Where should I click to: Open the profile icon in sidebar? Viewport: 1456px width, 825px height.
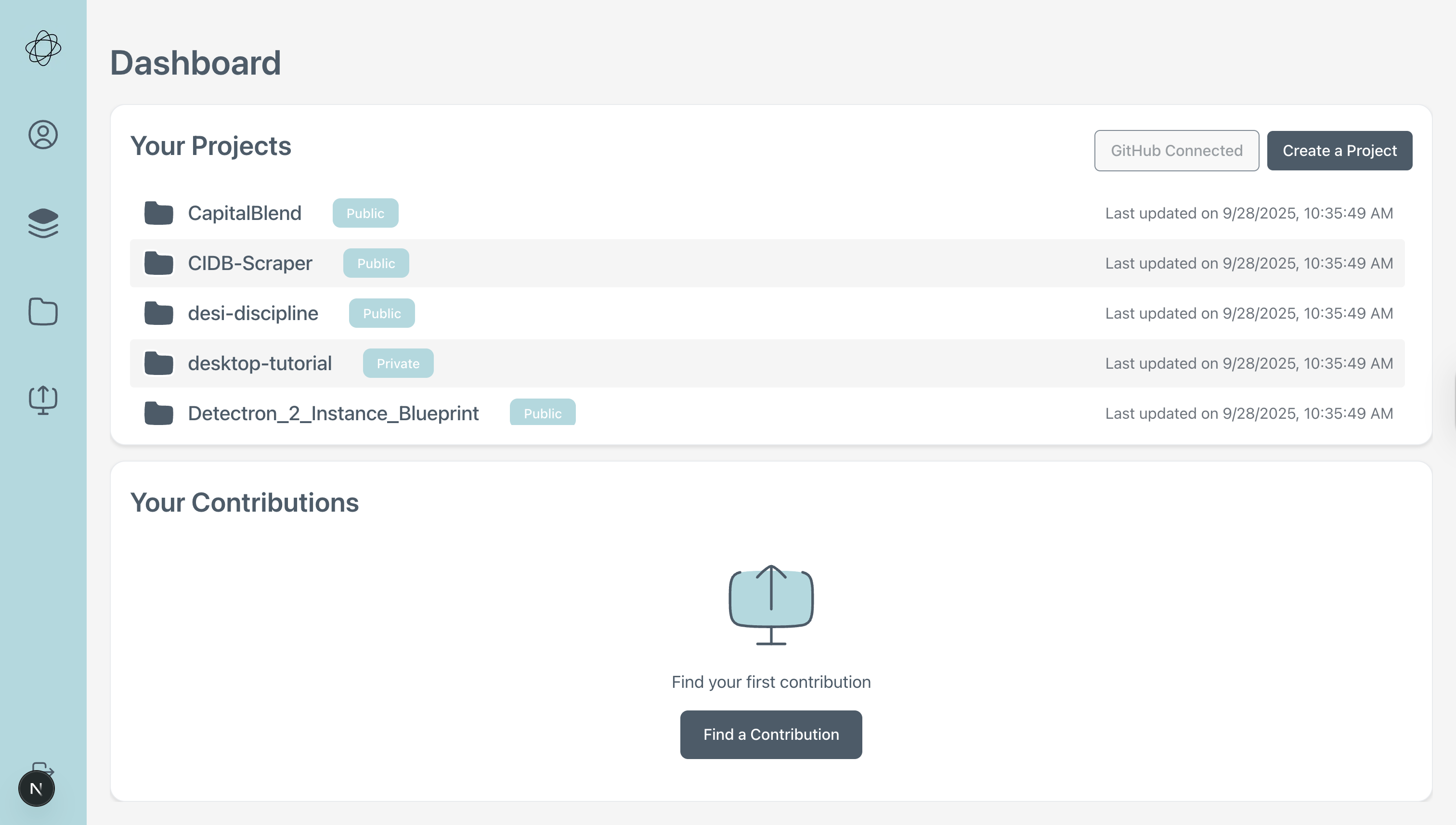coord(43,135)
